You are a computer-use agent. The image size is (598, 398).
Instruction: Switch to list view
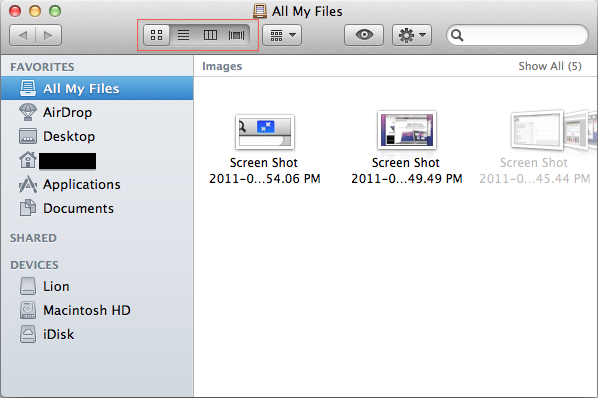[x=183, y=35]
